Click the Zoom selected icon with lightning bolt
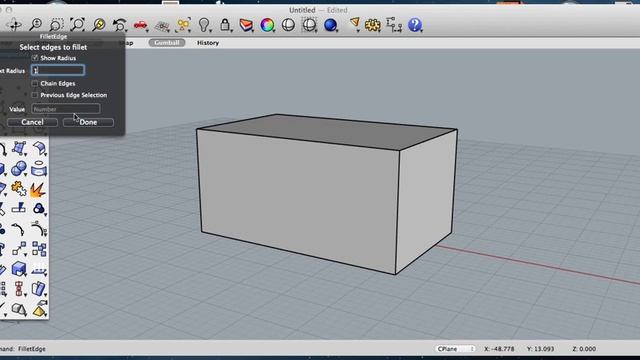The height and width of the screenshot is (360, 640). (x=98, y=25)
